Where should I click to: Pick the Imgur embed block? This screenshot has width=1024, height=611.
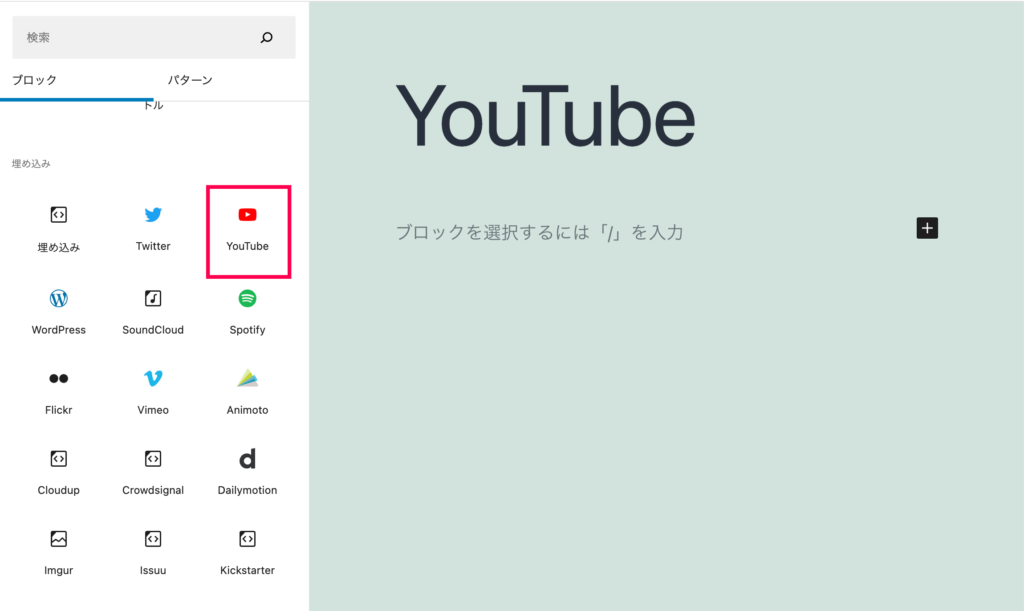point(59,553)
